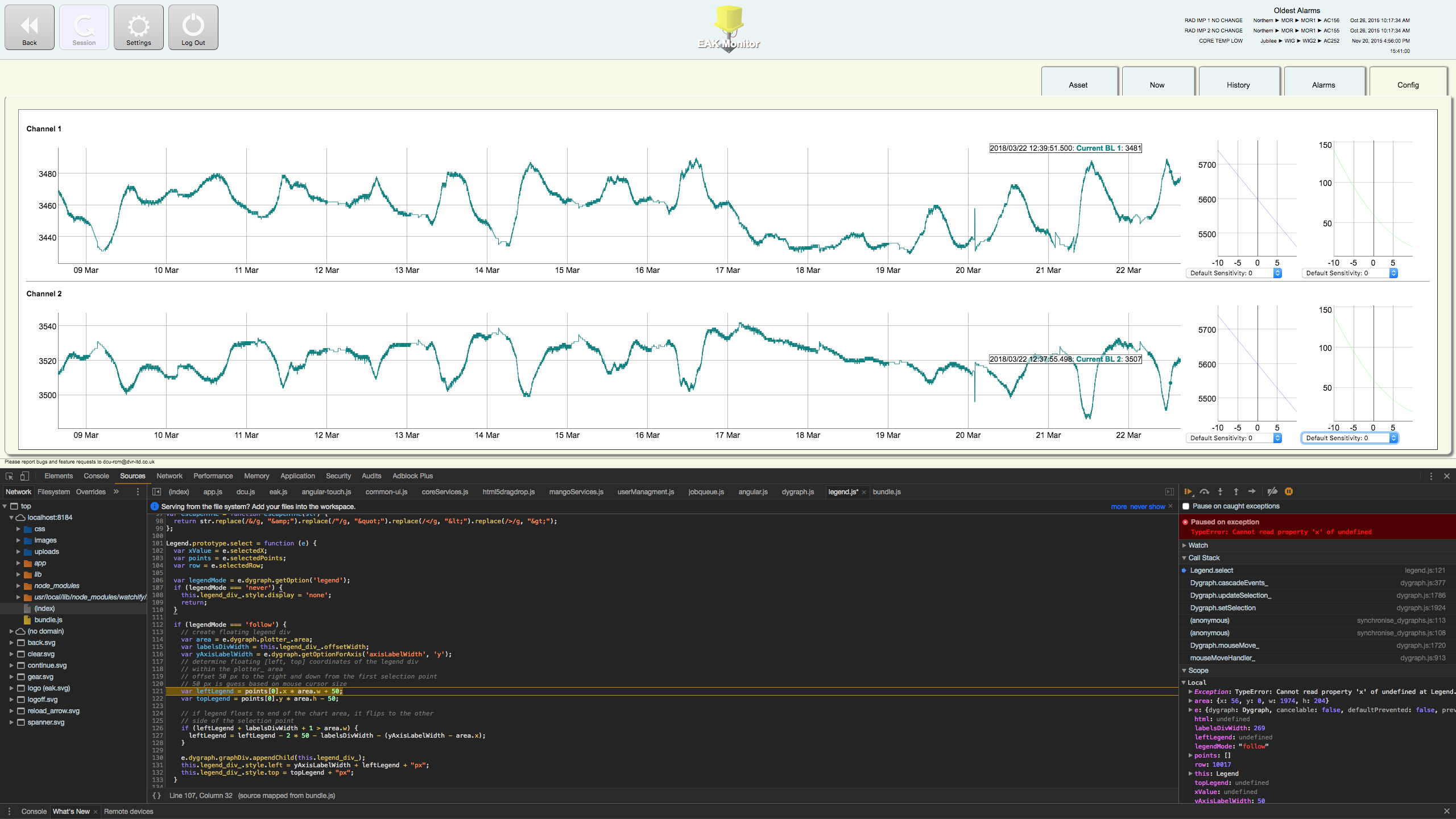The image size is (1456, 819).
Task: Open Settings in EAK Monitor
Action: point(138,27)
